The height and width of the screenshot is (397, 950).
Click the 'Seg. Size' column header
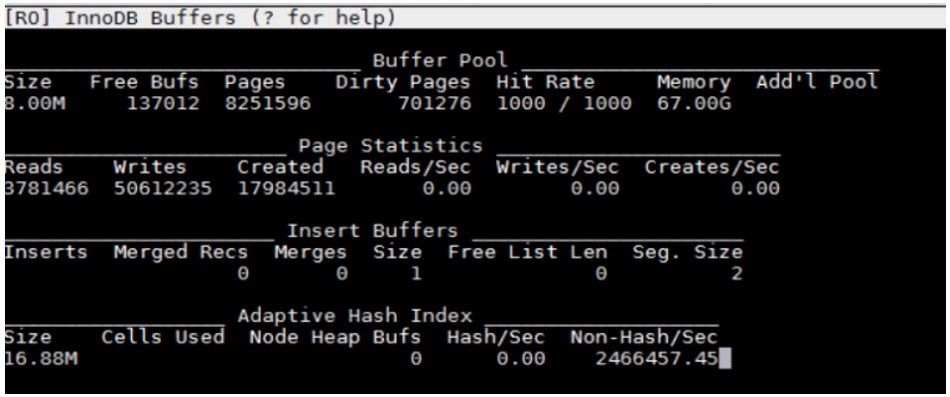(x=688, y=252)
